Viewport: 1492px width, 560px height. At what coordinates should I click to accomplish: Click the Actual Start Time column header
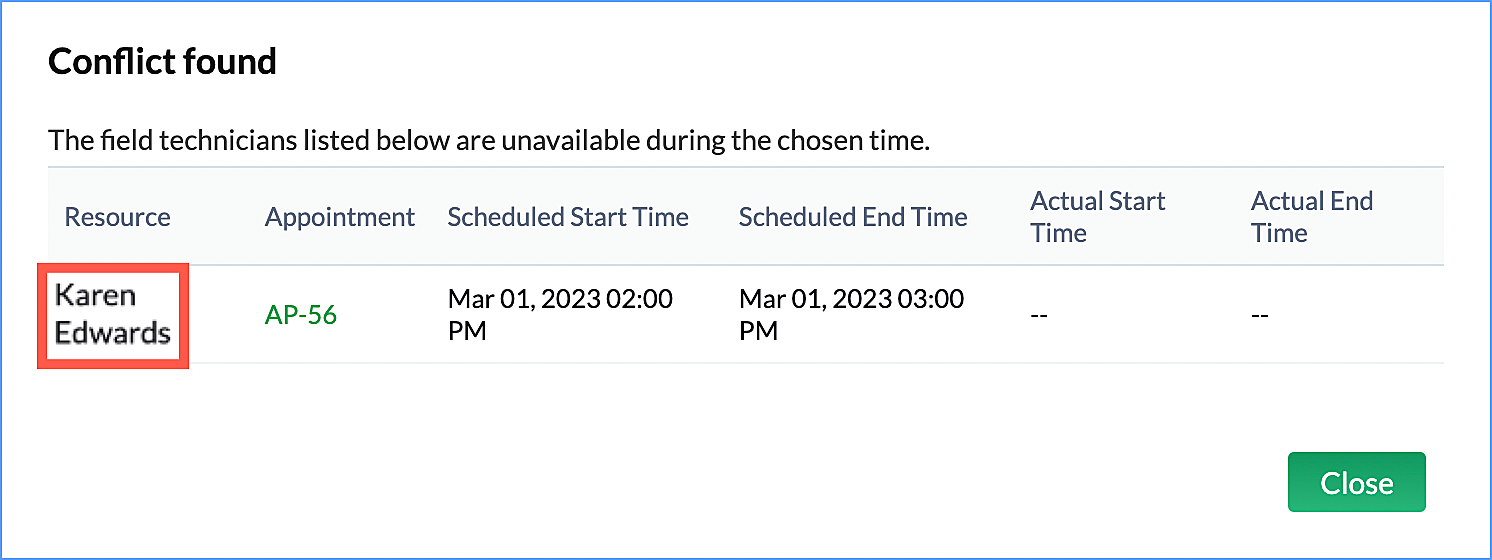pos(1097,217)
